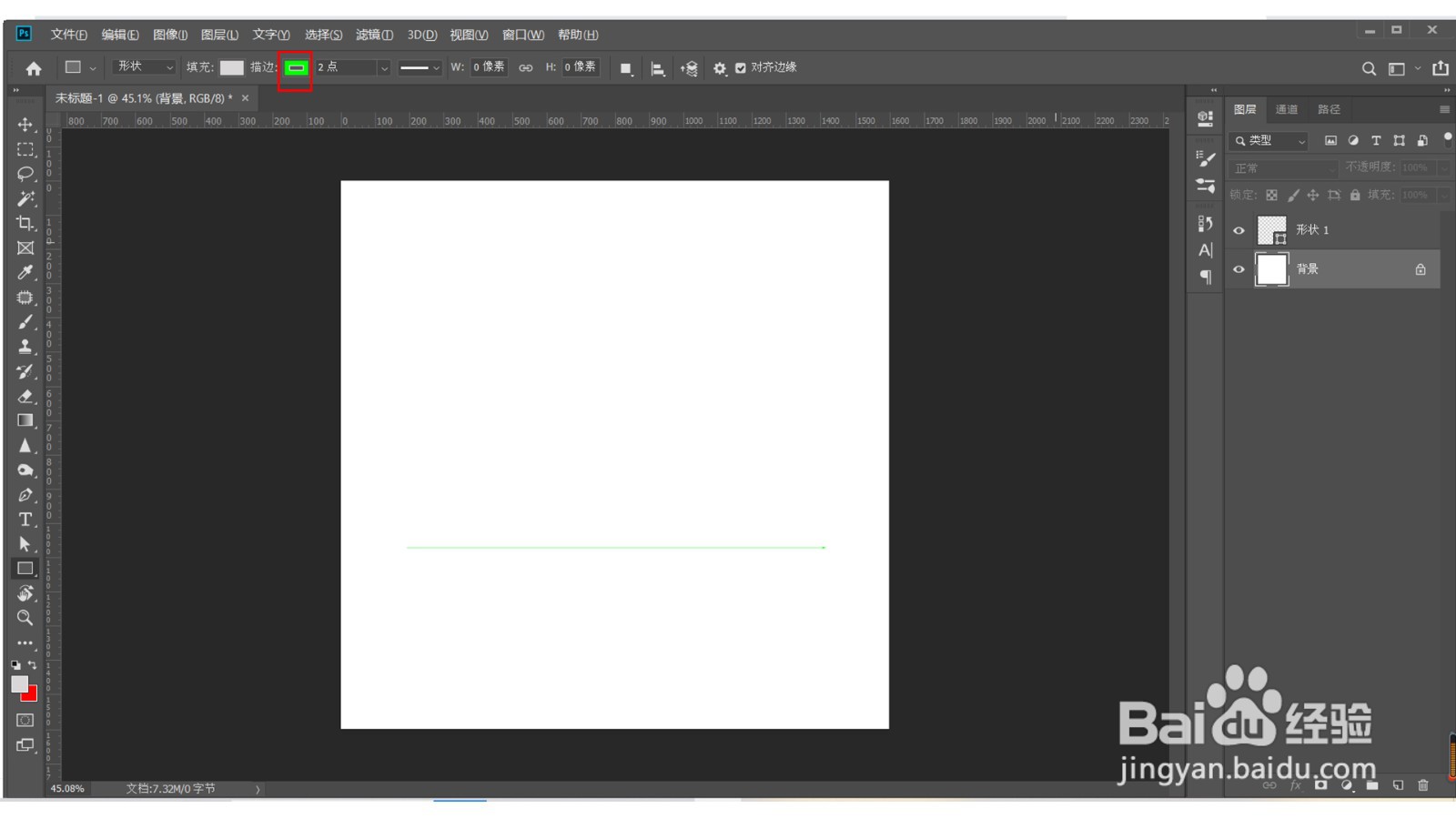1456x819 pixels.
Task: Open the 正常 blend mode dropdown
Action: 1284,168
